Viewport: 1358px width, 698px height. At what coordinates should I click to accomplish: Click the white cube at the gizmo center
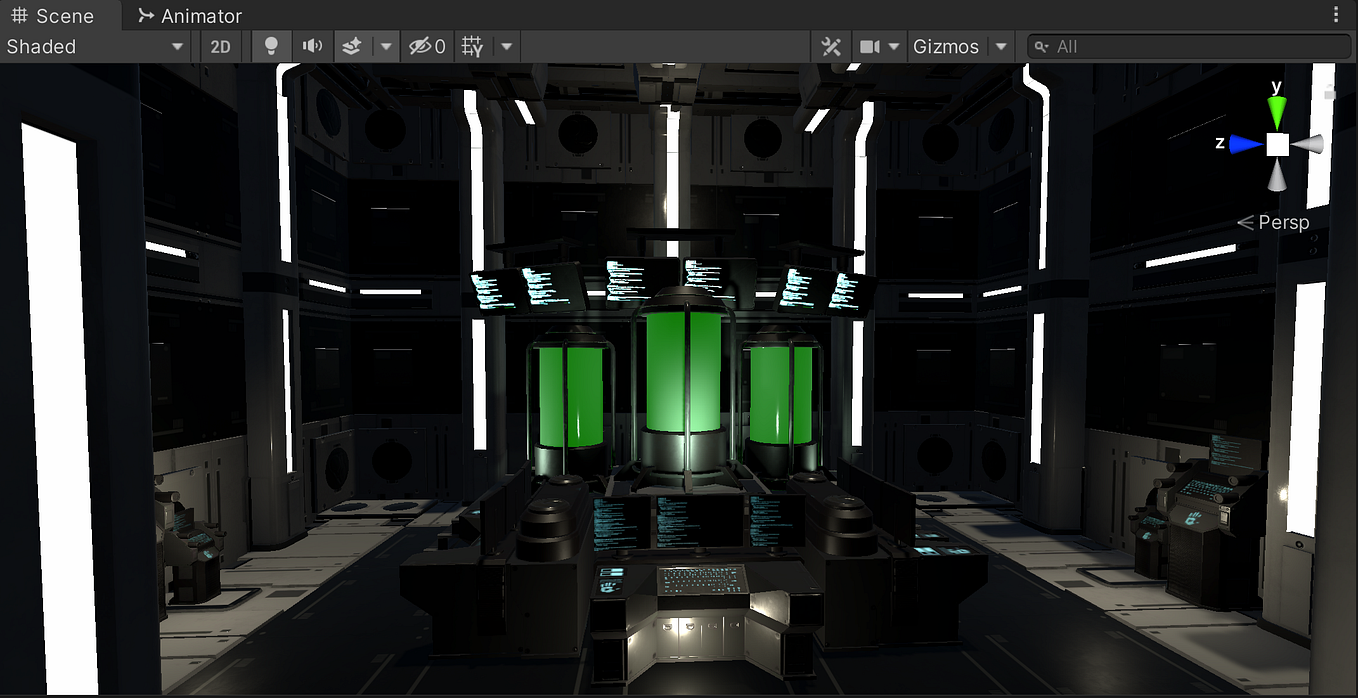click(1277, 144)
